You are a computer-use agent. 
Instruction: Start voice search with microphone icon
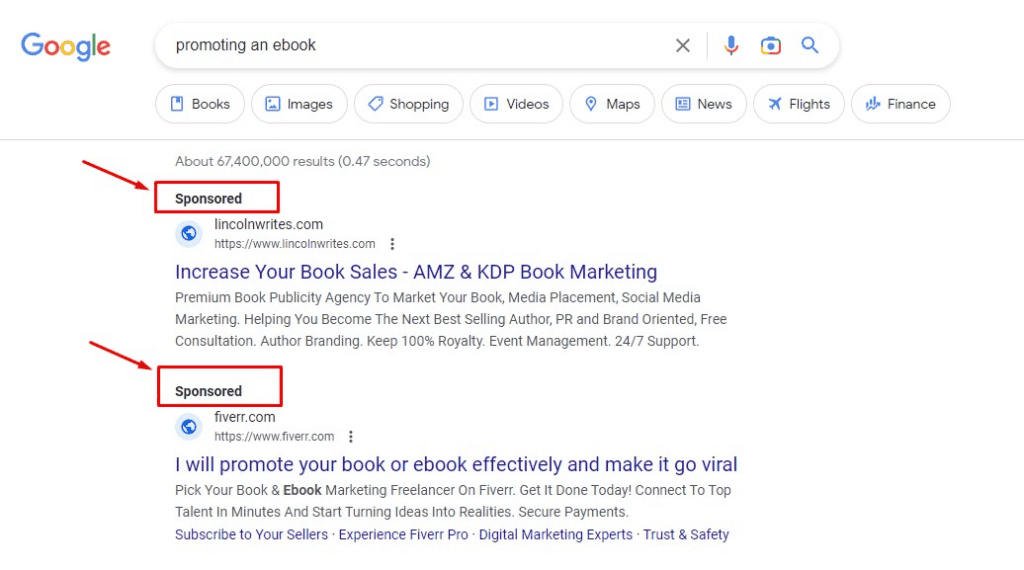731,45
